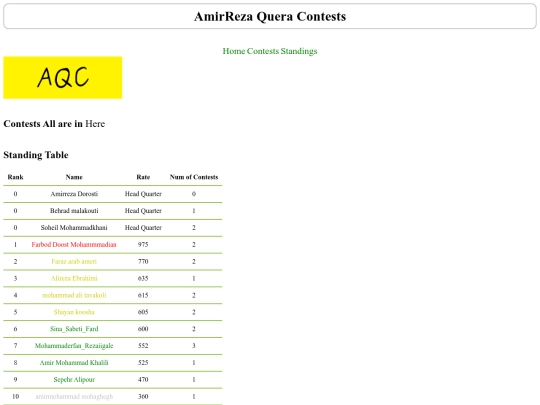Click the Name column header
The width and height of the screenshot is (540, 405).
tap(74, 177)
